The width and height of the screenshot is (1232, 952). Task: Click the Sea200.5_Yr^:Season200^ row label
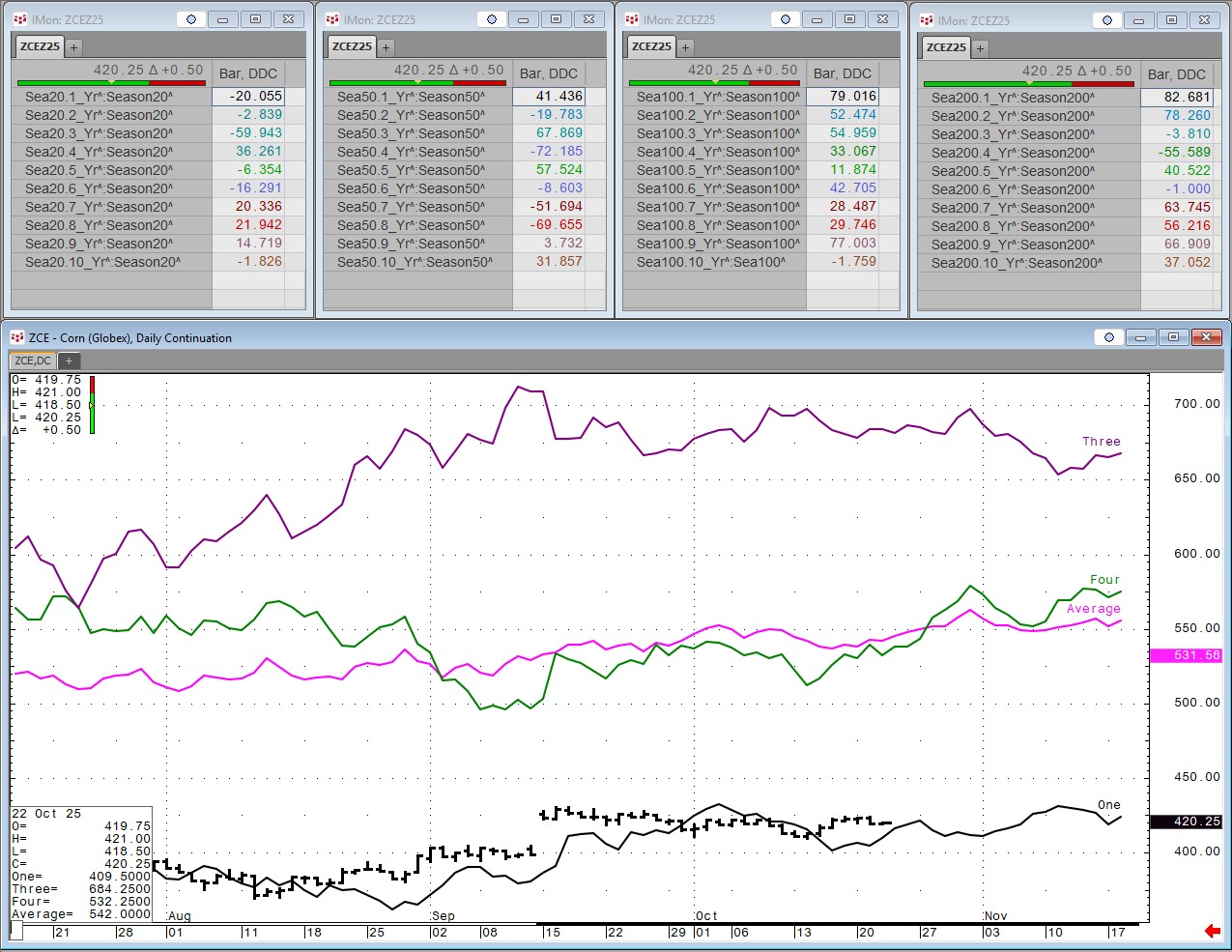1013,171
